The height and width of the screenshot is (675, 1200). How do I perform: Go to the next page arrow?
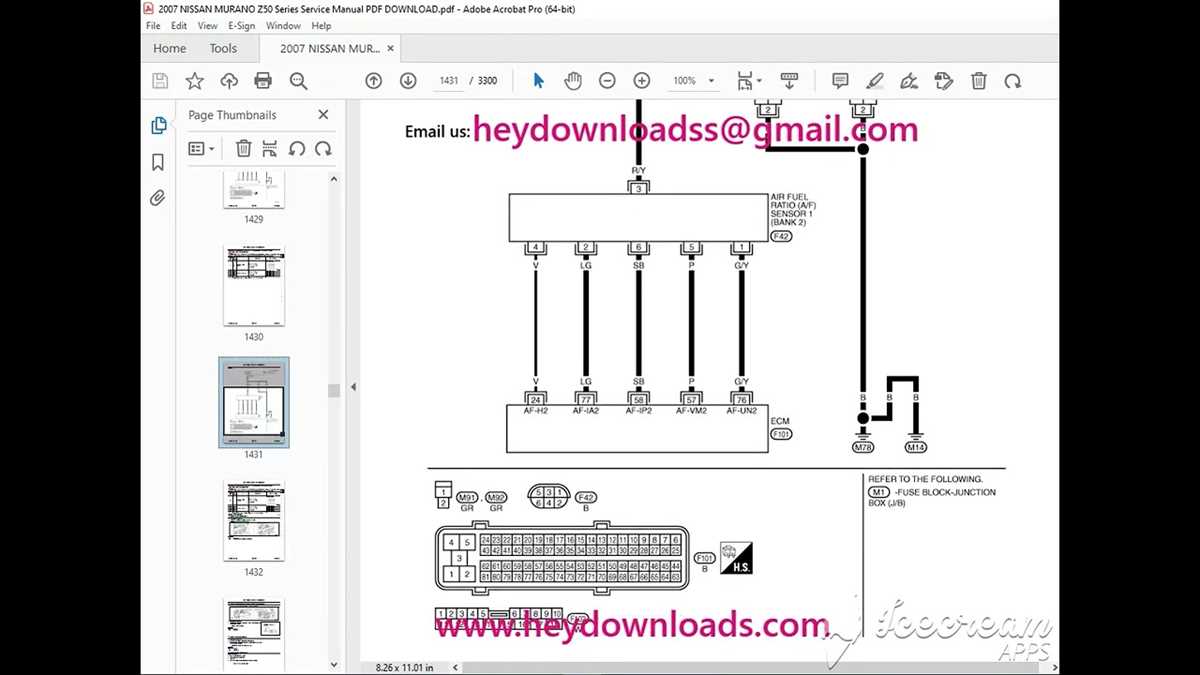(x=408, y=81)
